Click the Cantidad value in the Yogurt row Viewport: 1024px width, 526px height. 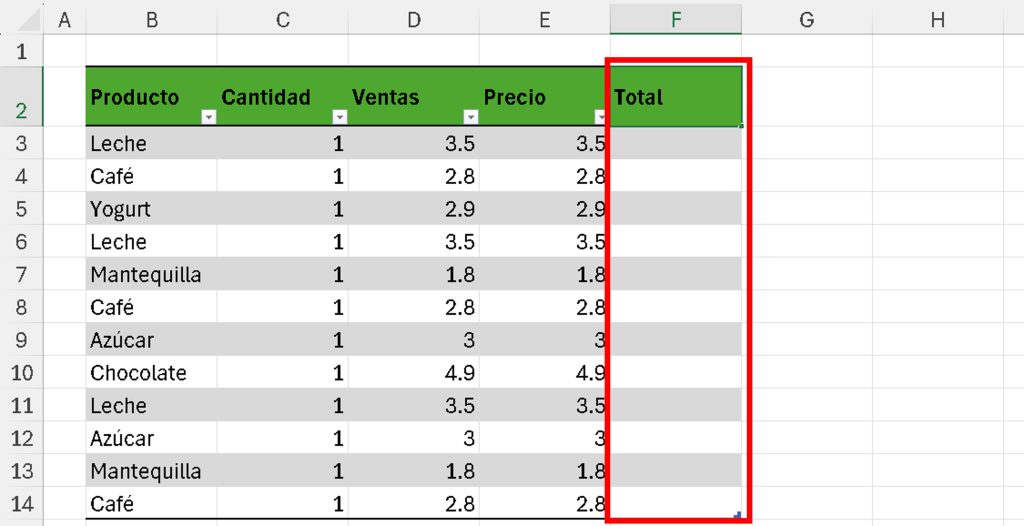[x=282, y=209]
